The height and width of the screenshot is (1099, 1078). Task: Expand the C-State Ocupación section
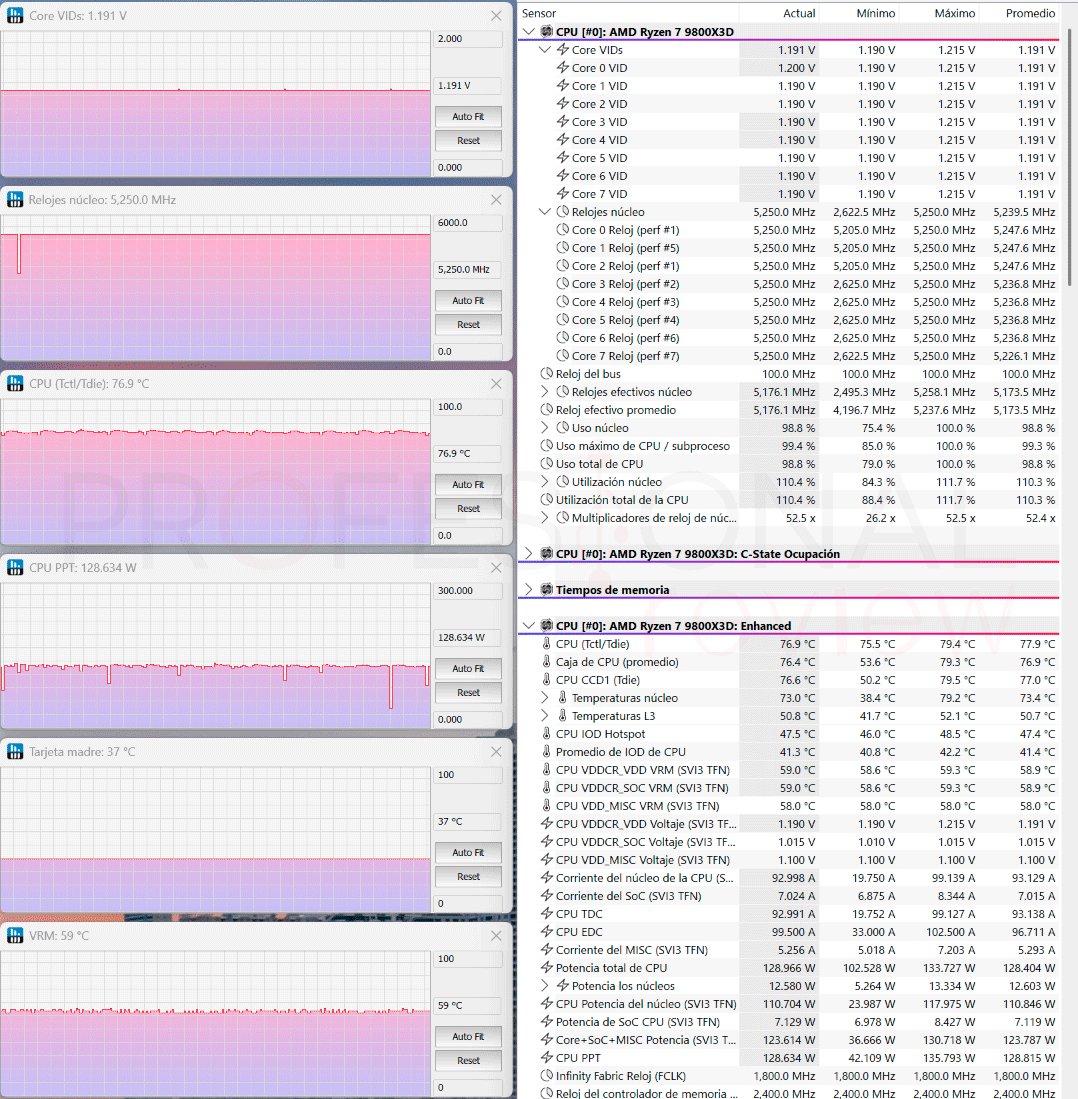(x=528, y=554)
